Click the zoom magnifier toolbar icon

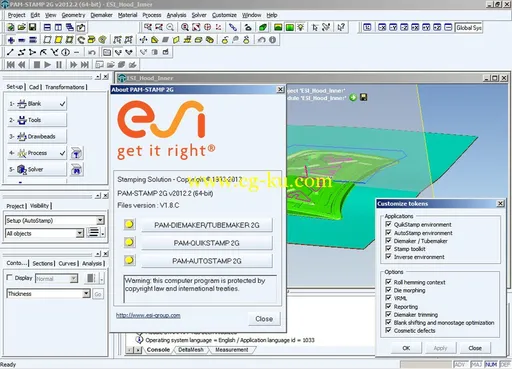[185, 27]
